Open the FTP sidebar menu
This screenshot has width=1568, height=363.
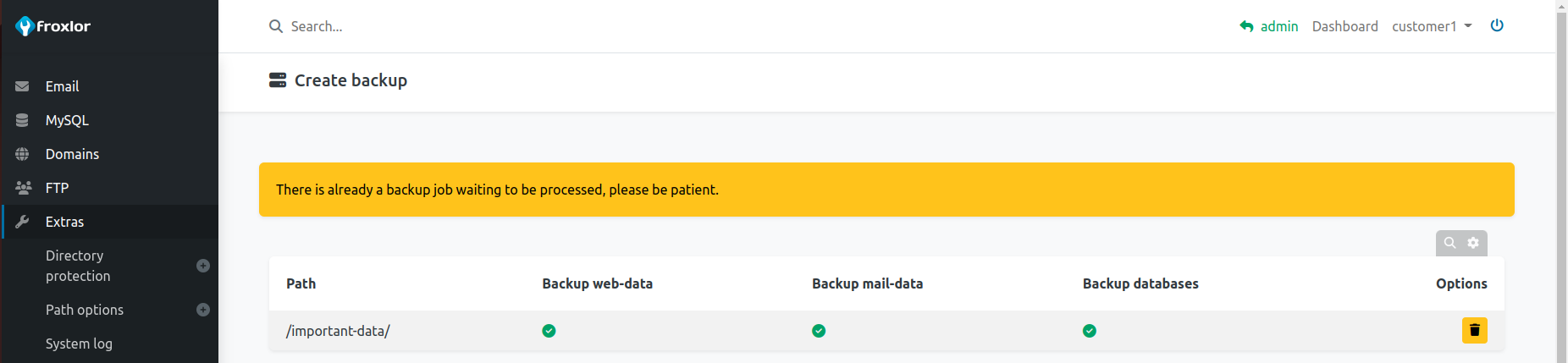57,188
